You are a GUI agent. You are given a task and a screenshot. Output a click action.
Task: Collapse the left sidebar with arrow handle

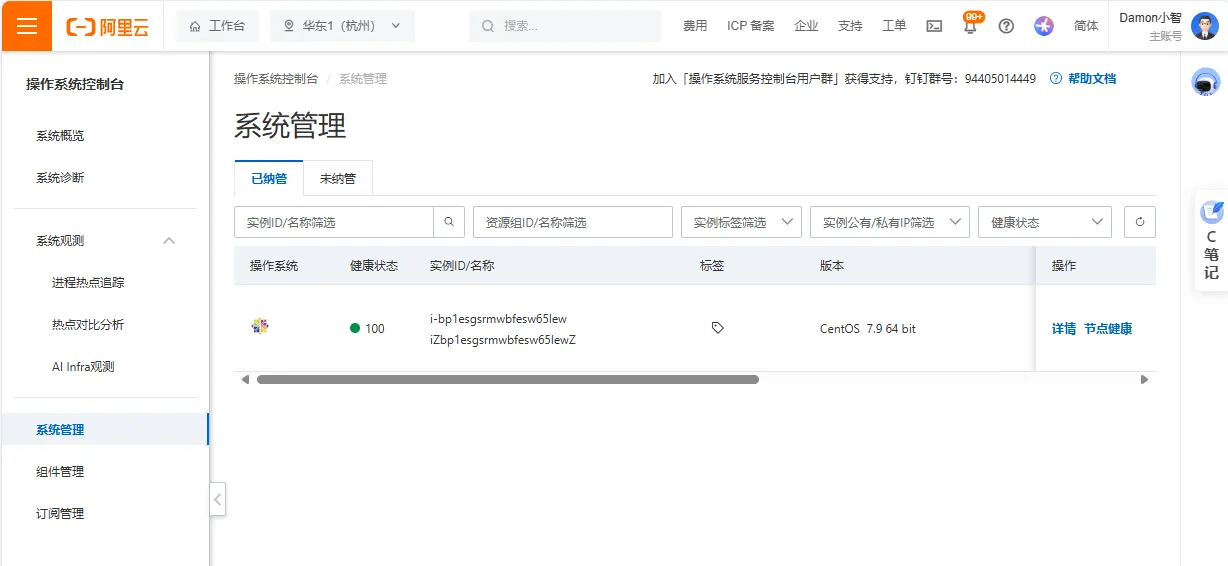pyautogui.click(x=217, y=499)
